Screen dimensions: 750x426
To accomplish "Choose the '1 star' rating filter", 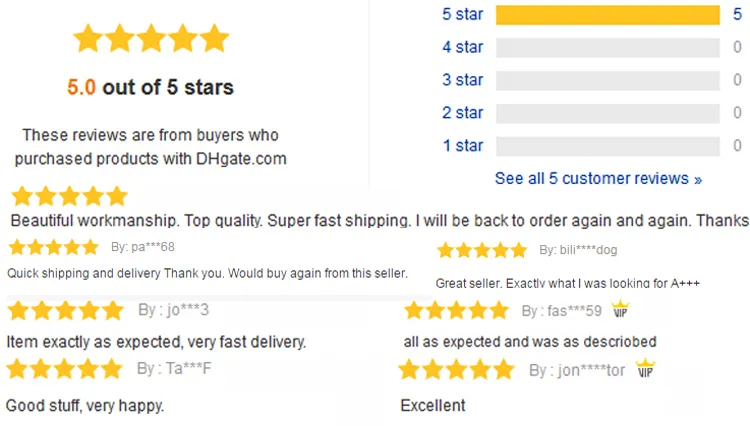I will 463,145.
